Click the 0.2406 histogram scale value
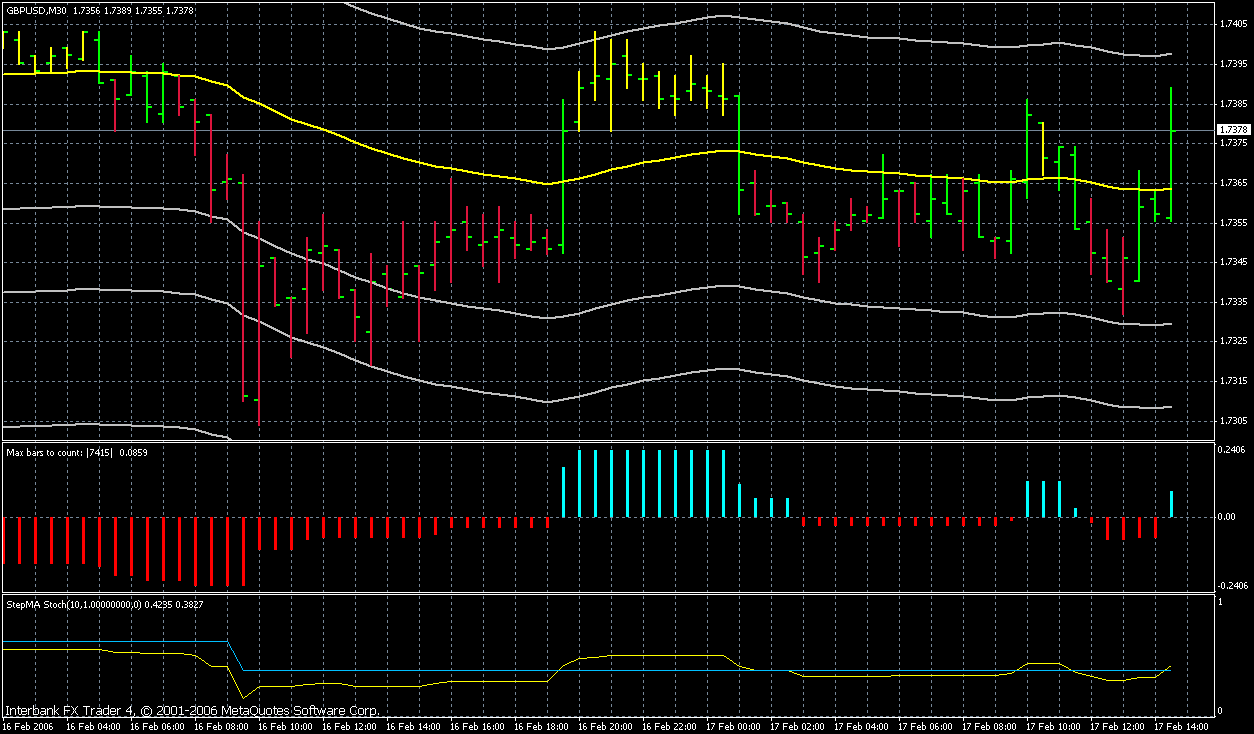The height and width of the screenshot is (734, 1254). 1233,450
